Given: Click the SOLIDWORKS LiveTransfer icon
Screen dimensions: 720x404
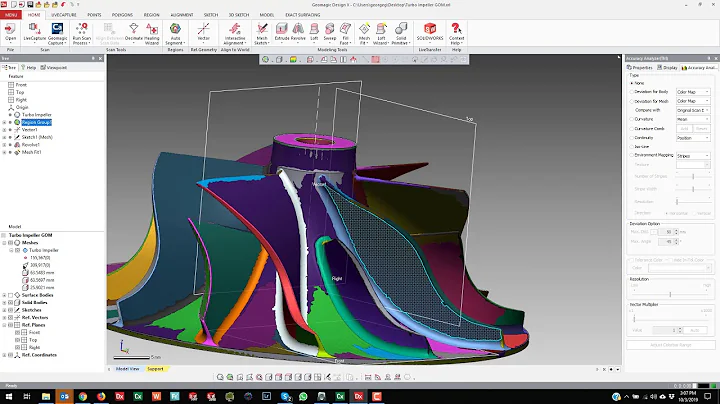Looking at the screenshot, I should click(430, 33).
